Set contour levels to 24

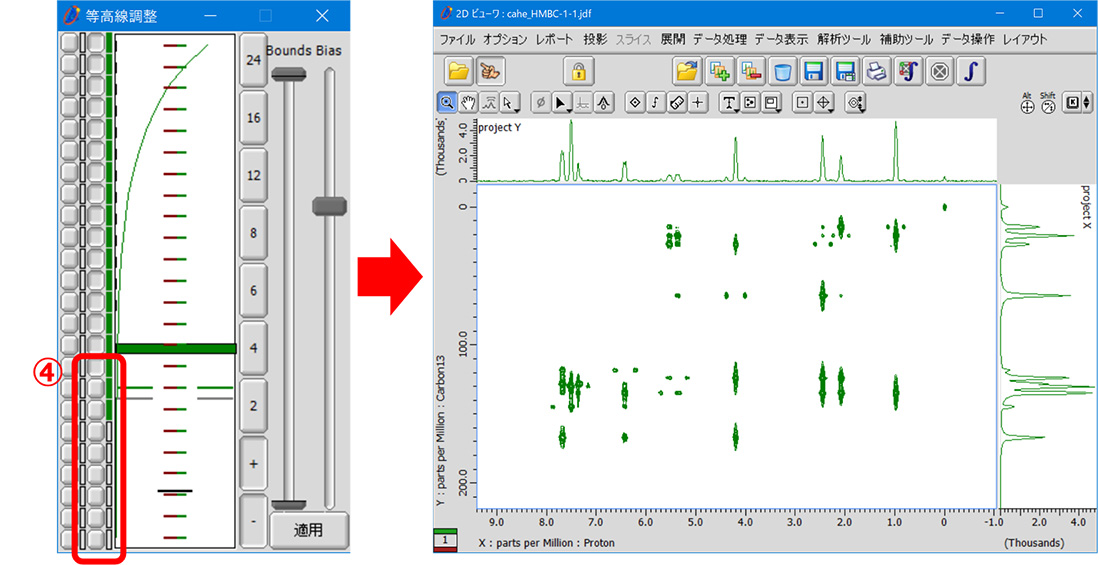click(x=254, y=60)
